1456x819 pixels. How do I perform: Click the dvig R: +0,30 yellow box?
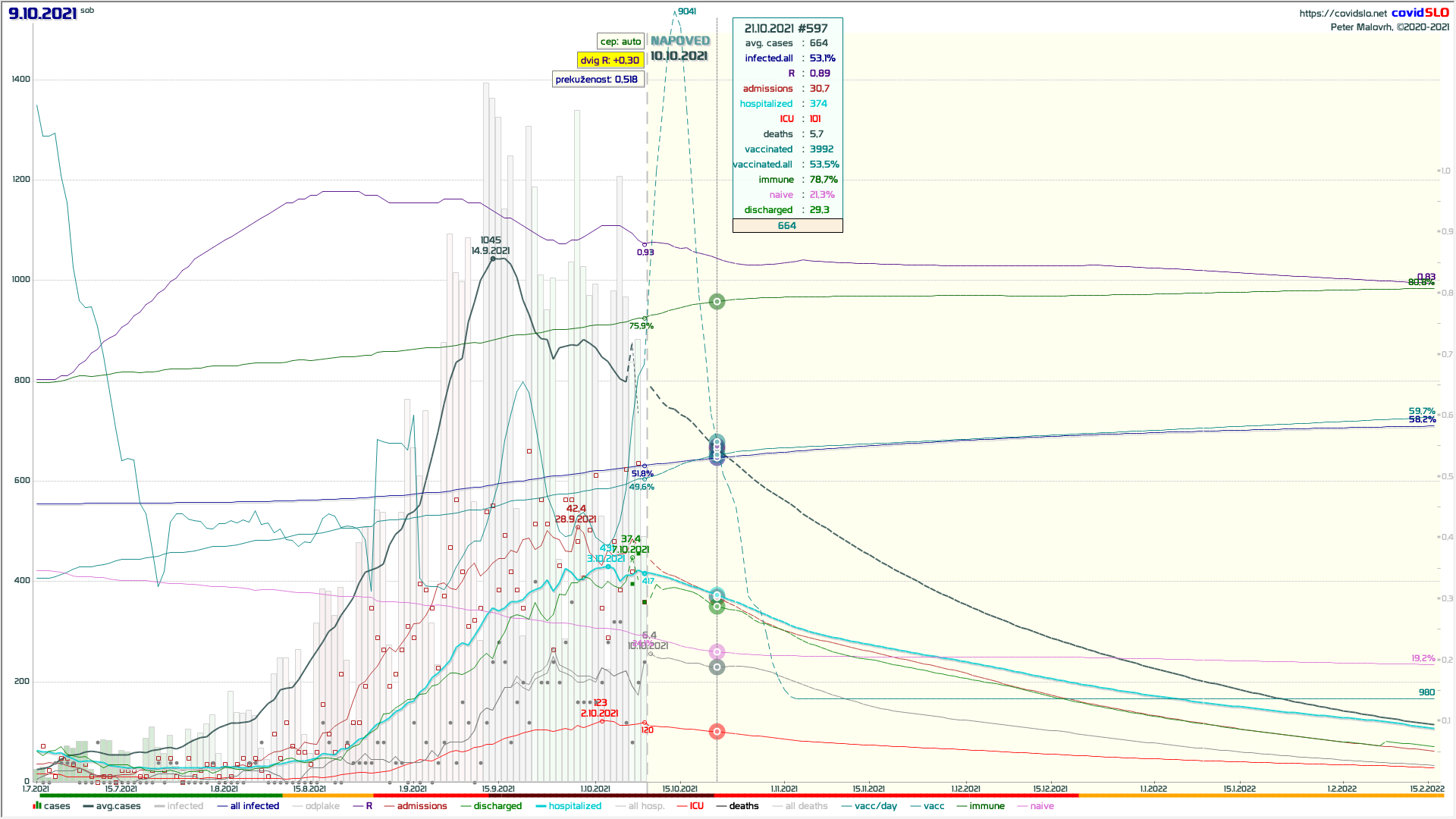[x=610, y=60]
